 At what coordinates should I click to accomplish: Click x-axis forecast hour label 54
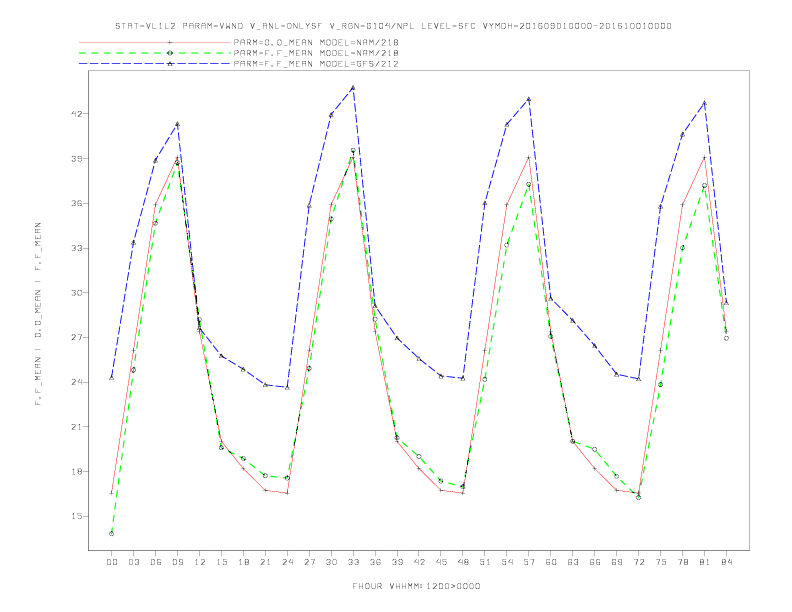click(x=507, y=562)
